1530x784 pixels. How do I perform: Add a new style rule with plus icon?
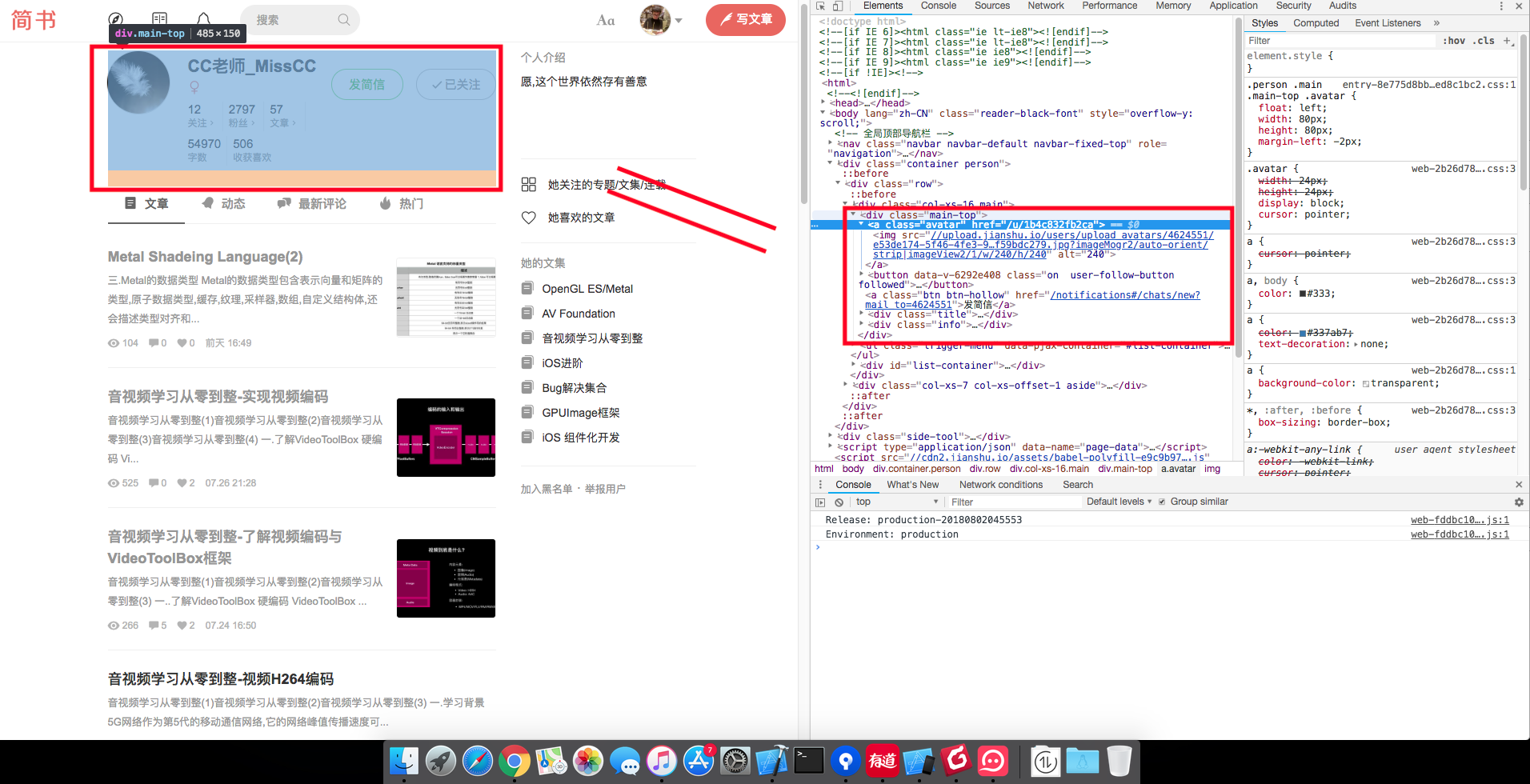(x=1507, y=41)
